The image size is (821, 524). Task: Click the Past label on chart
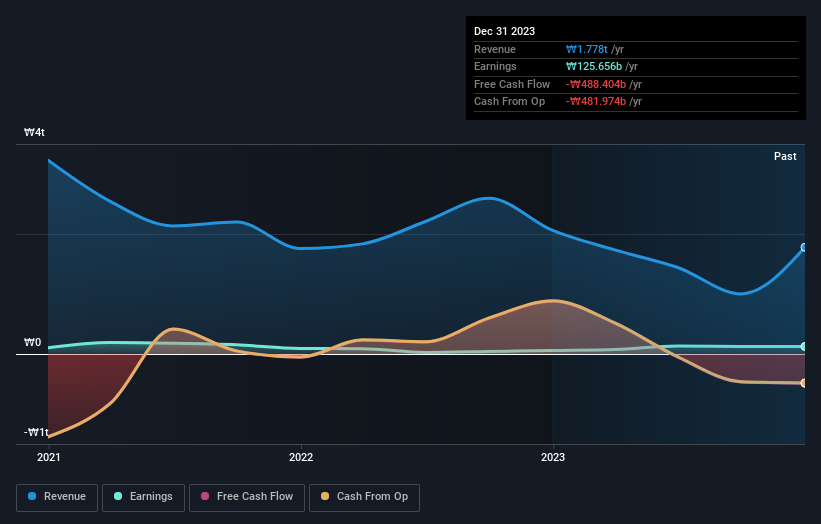(785, 157)
